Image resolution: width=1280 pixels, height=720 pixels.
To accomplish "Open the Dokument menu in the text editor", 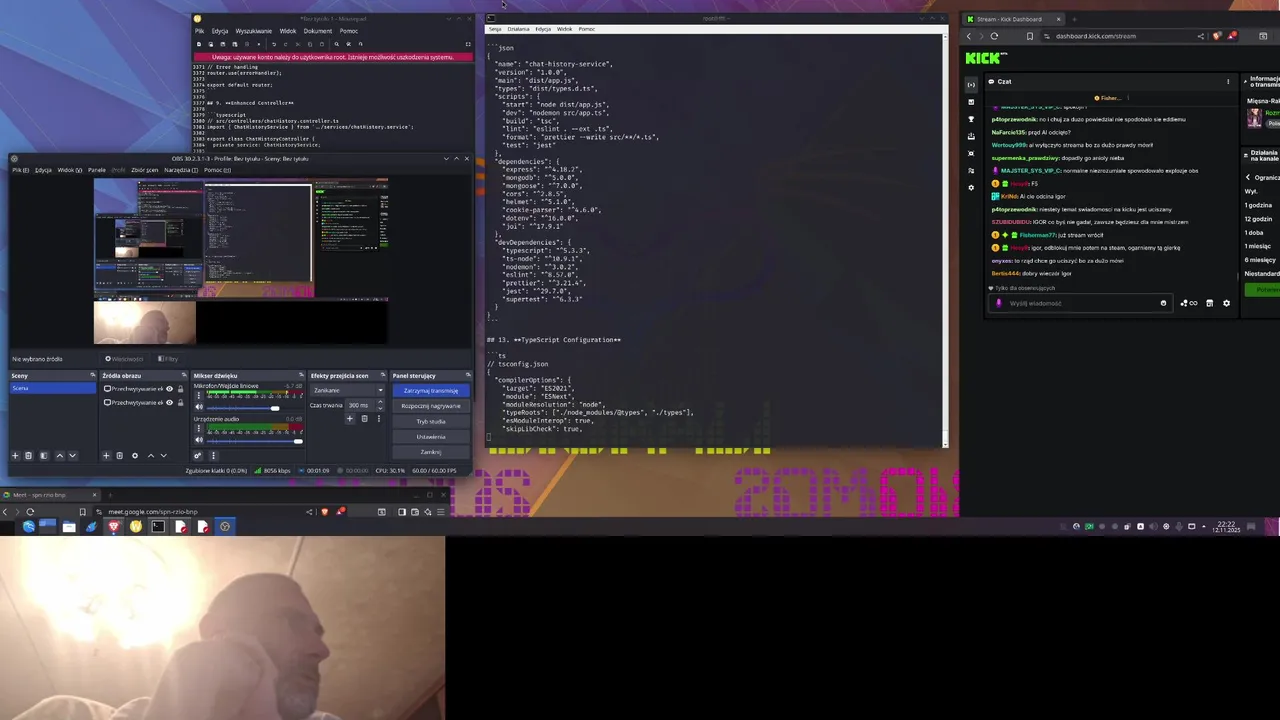I will [318, 31].
